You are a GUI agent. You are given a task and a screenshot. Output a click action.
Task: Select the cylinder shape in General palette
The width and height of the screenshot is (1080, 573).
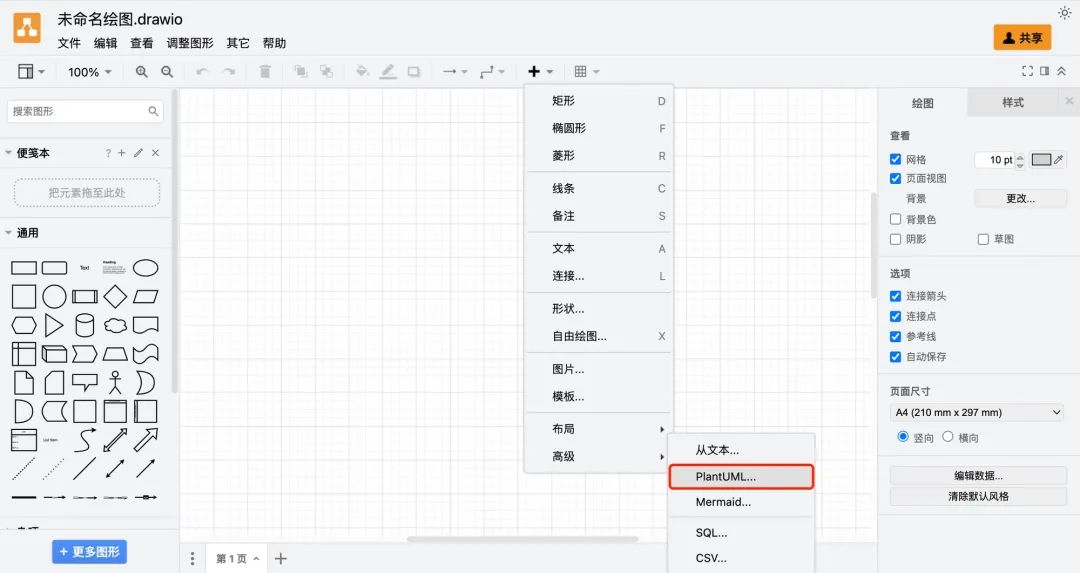[x=85, y=325]
